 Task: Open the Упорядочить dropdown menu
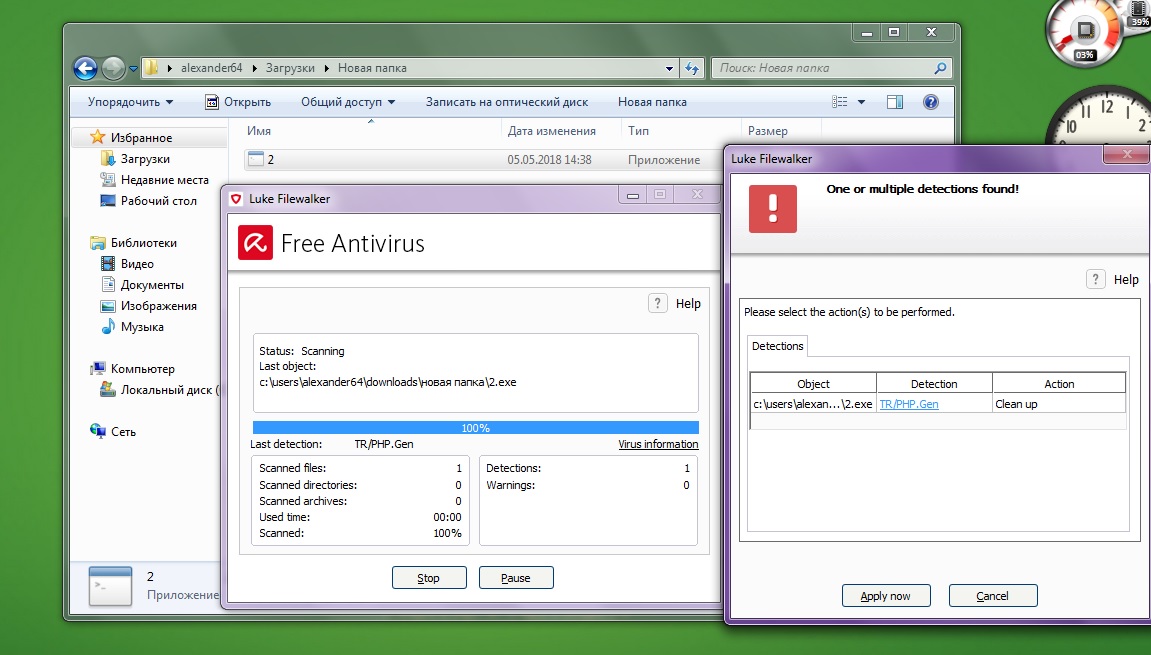130,102
